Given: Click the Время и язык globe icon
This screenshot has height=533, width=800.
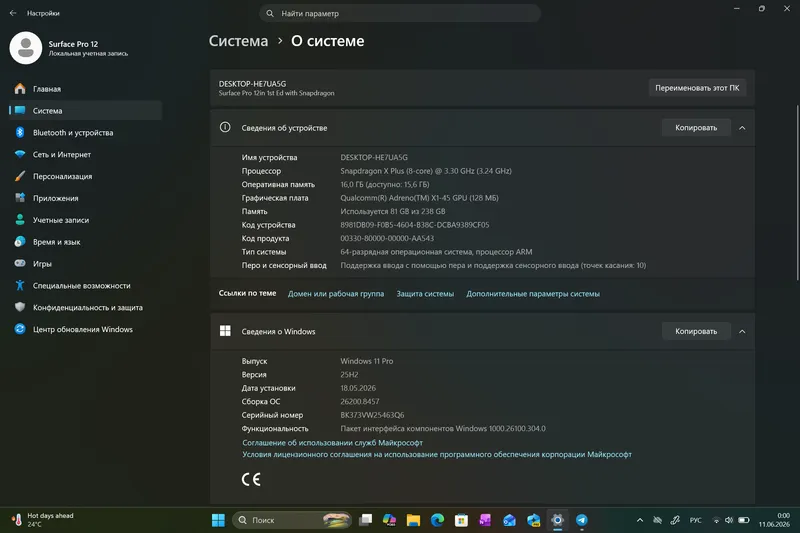Looking at the screenshot, I should pos(20,242).
